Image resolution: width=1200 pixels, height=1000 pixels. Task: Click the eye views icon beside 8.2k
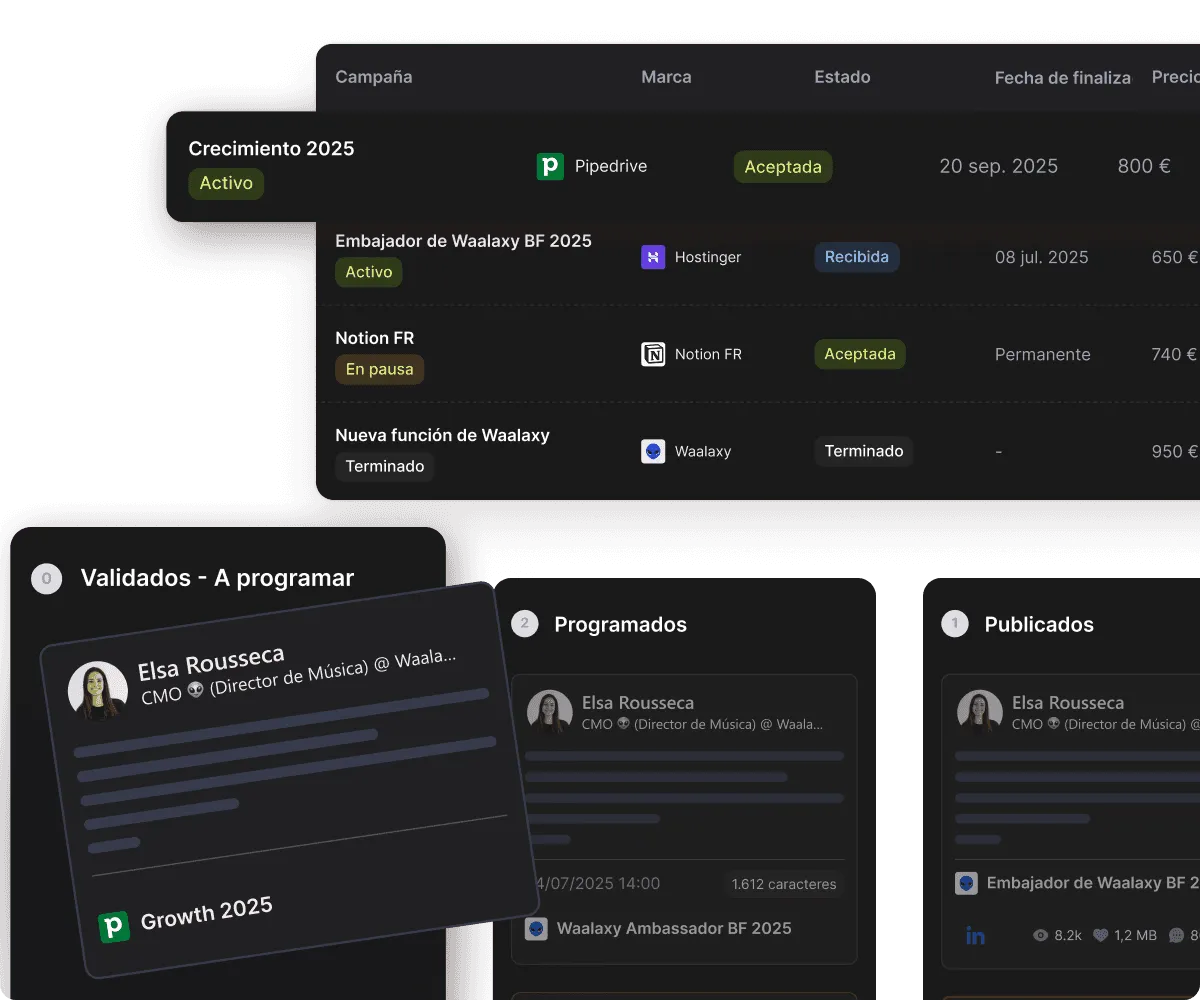1041,936
